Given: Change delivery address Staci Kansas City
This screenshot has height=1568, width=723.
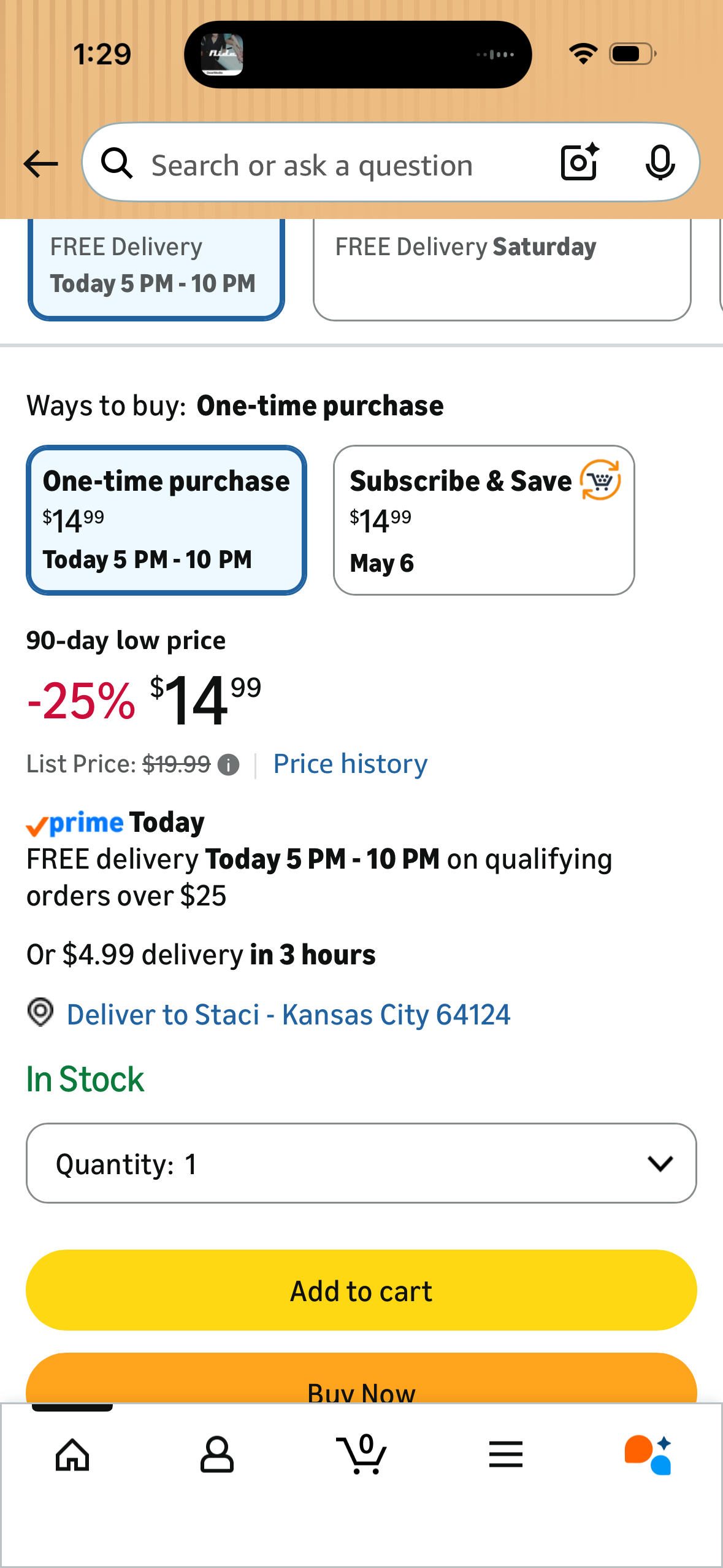Looking at the screenshot, I should tap(288, 1015).
